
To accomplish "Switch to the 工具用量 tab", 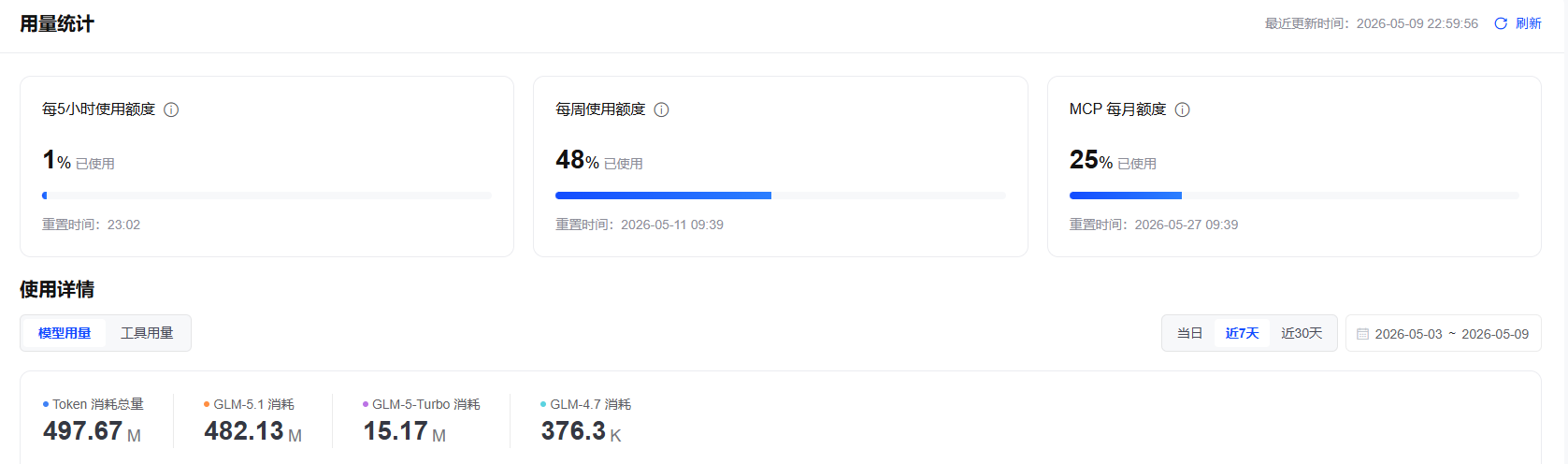I will coord(147,333).
